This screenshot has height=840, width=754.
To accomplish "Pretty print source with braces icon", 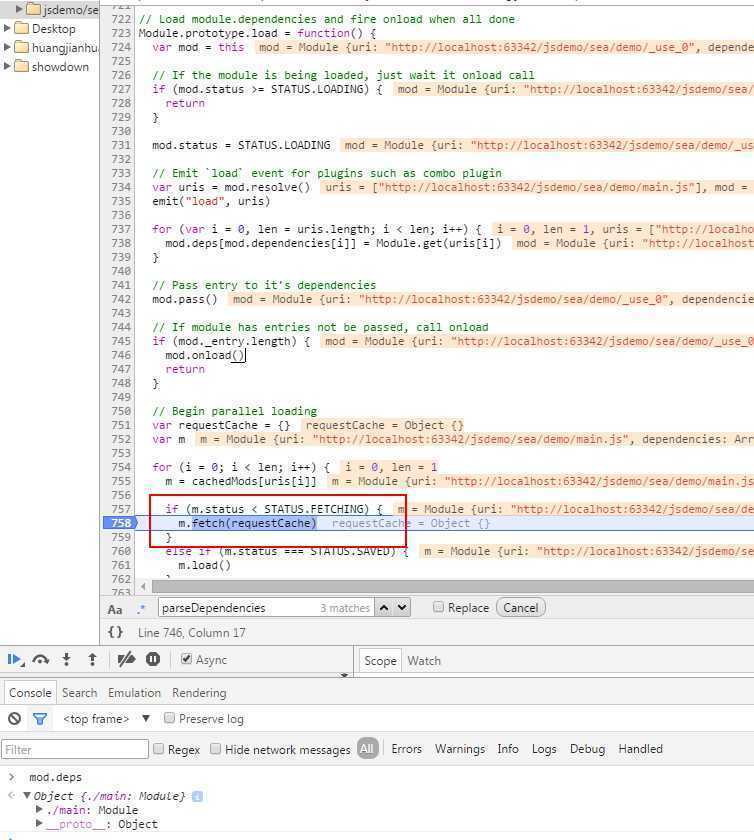I will coord(115,632).
